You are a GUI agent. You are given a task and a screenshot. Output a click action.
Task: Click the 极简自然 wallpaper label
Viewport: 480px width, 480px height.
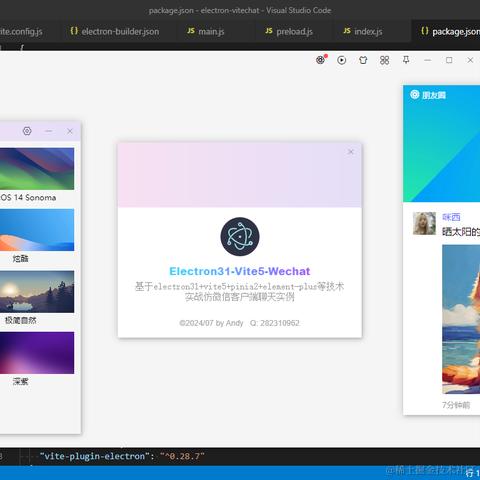pos(20,320)
